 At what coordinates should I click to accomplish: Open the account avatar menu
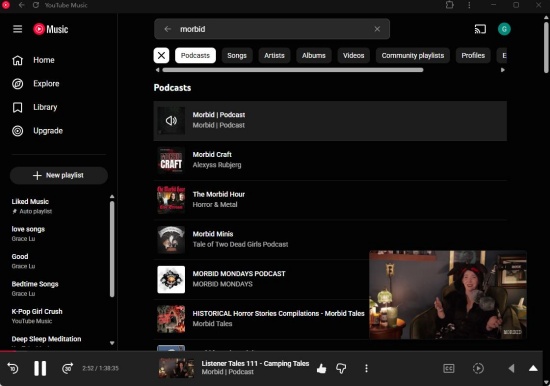pyautogui.click(x=504, y=29)
